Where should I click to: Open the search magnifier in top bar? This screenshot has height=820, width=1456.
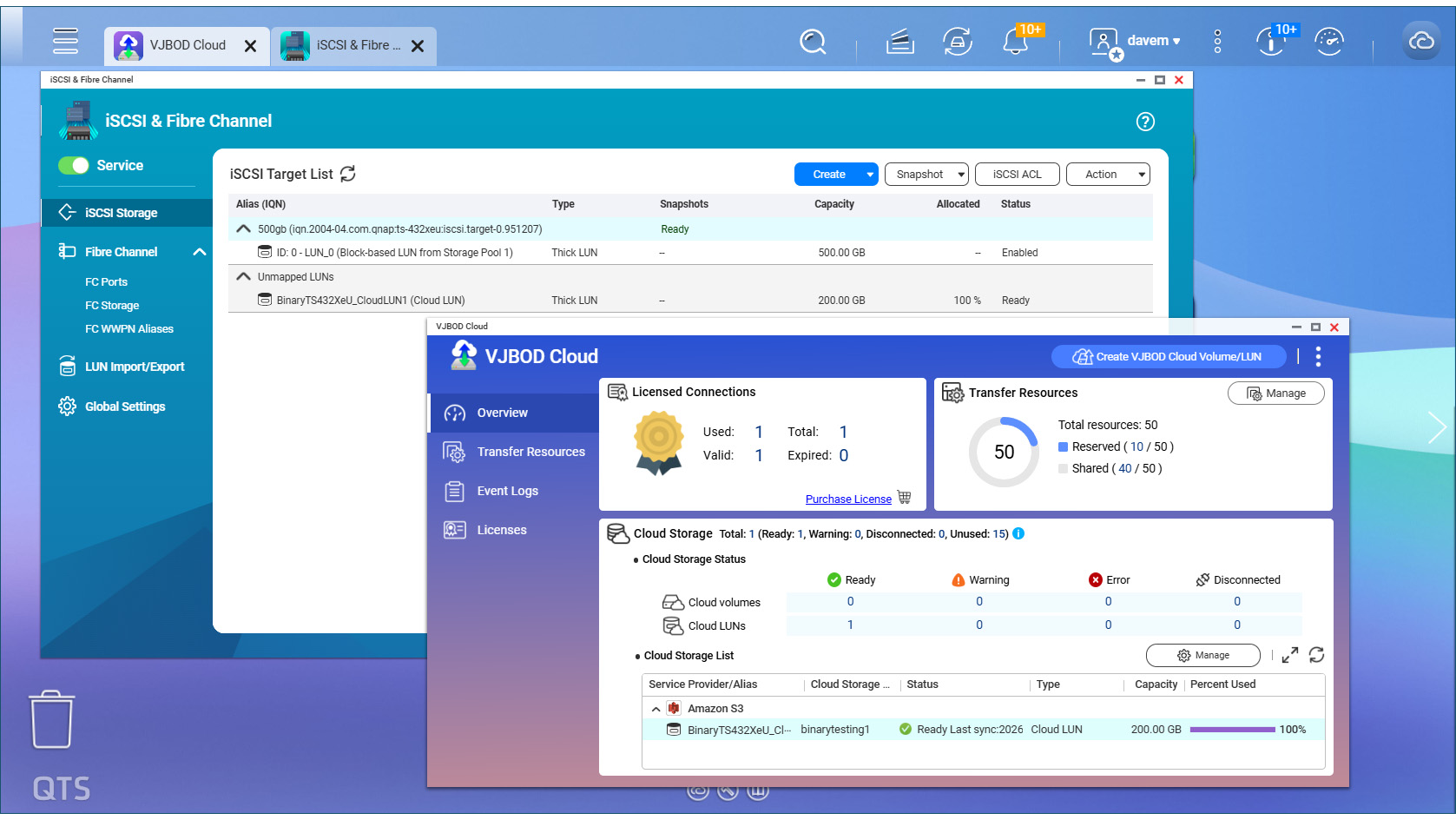tap(813, 42)
